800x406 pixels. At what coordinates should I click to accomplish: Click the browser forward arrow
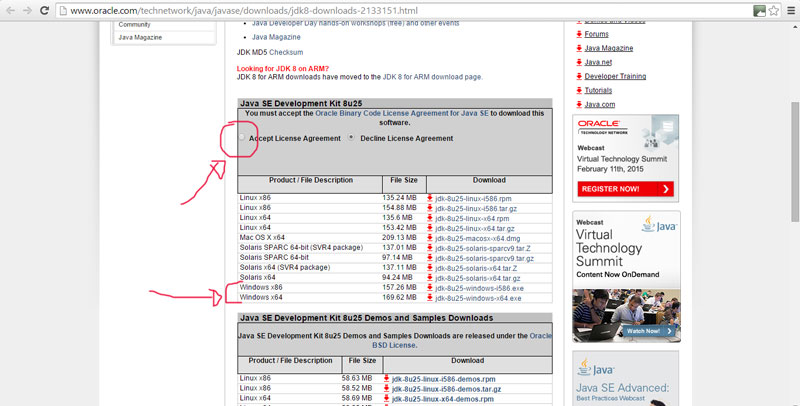pyautogui.click(x=27, y=10)
